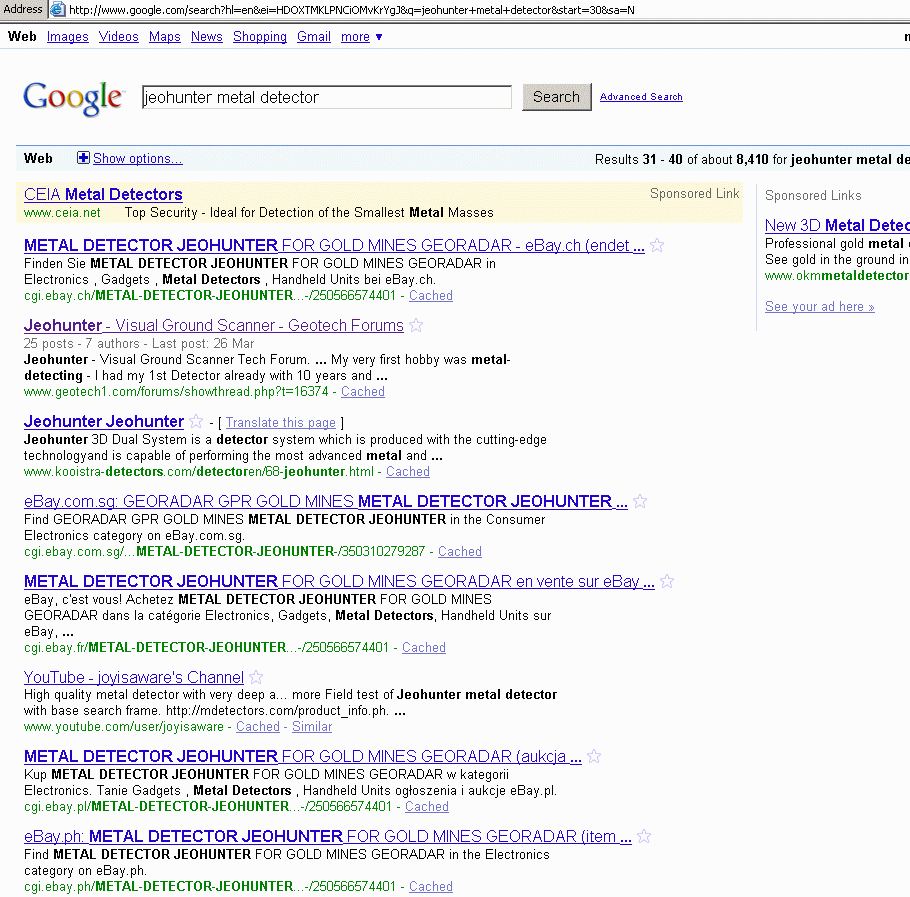The image size is (910, 897).
Task: Open the Videos tab
Action: (118, 37)
